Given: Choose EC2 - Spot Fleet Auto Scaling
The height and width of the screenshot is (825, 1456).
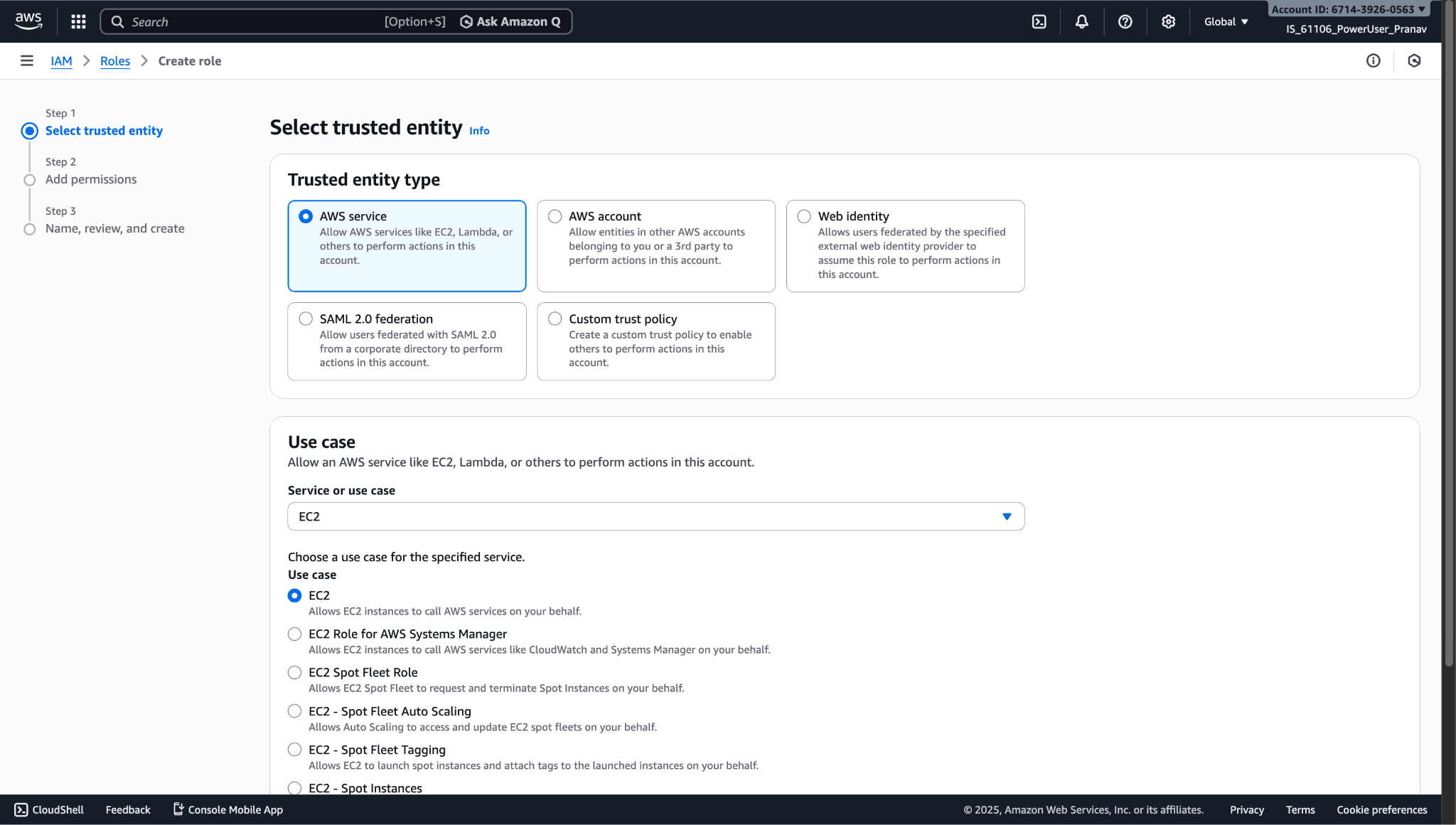Looking at the screenshot, I should point(294,711).
